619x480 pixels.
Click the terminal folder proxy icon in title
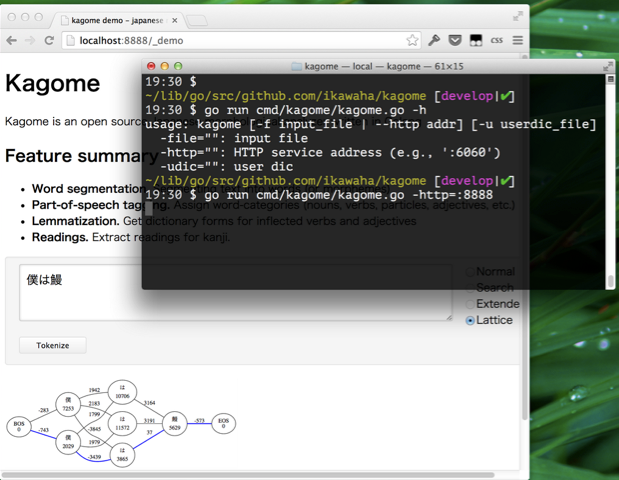(296, 66)
